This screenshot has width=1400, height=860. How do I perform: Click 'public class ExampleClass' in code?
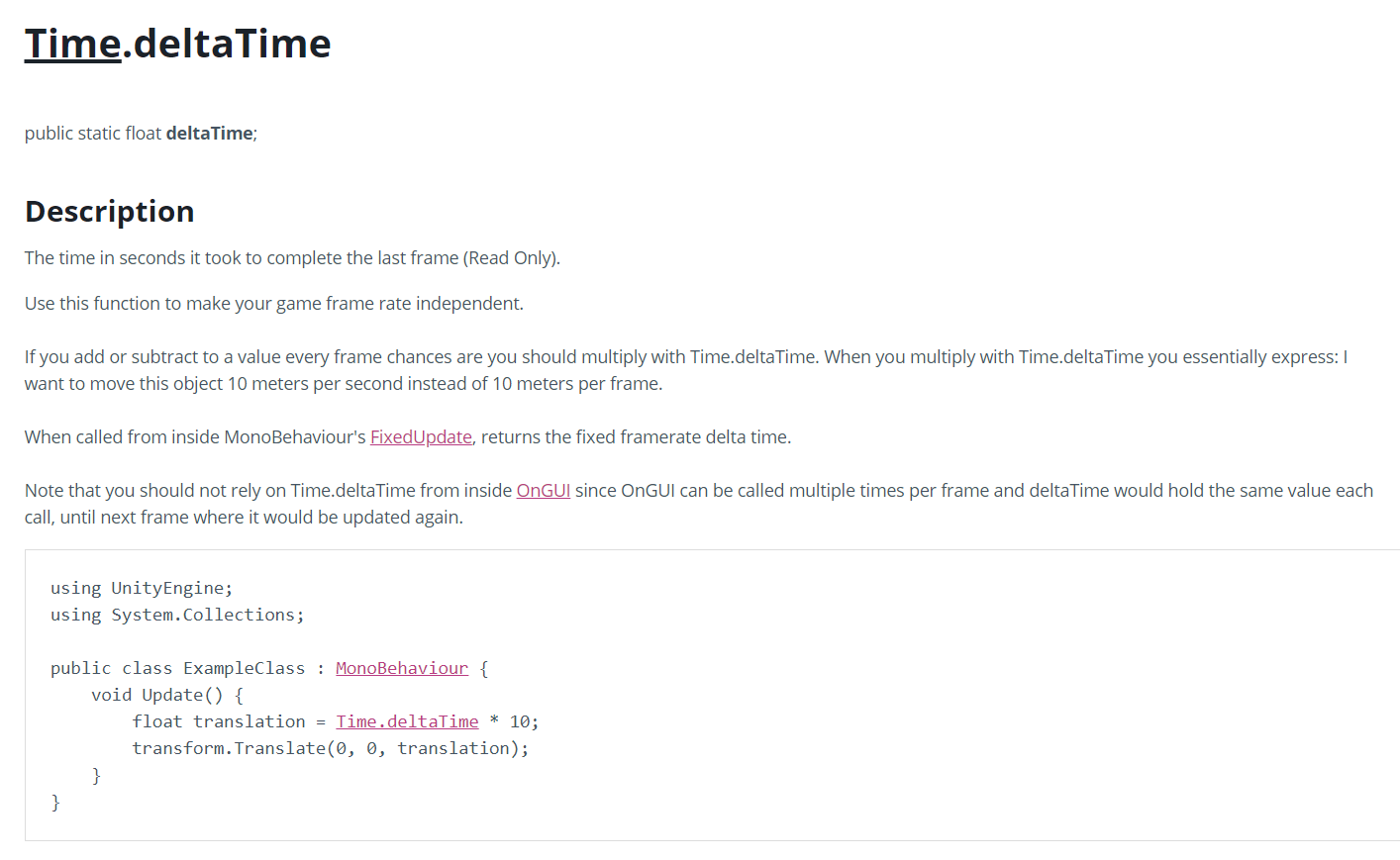(x=178, y=668)
